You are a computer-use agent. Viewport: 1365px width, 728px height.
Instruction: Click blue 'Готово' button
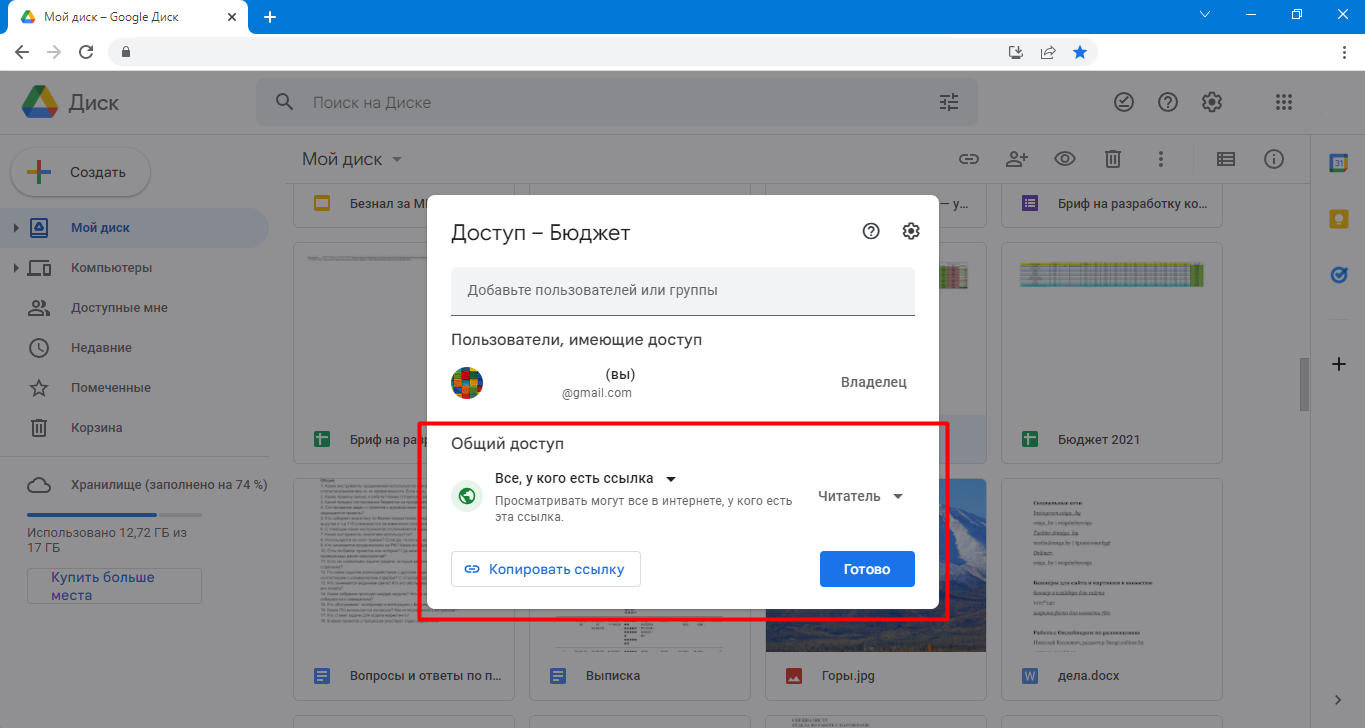coord(867,569)
